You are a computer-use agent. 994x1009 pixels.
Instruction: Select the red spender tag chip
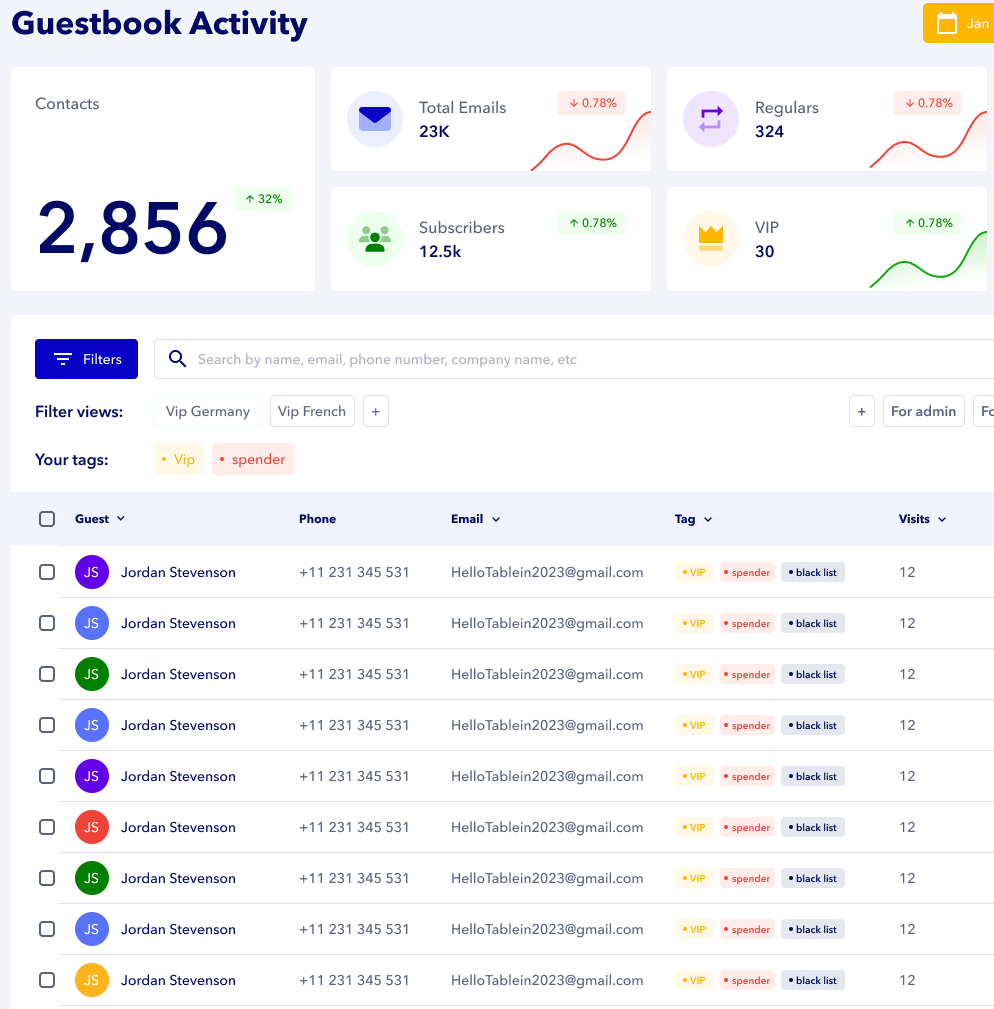point(253,459)
